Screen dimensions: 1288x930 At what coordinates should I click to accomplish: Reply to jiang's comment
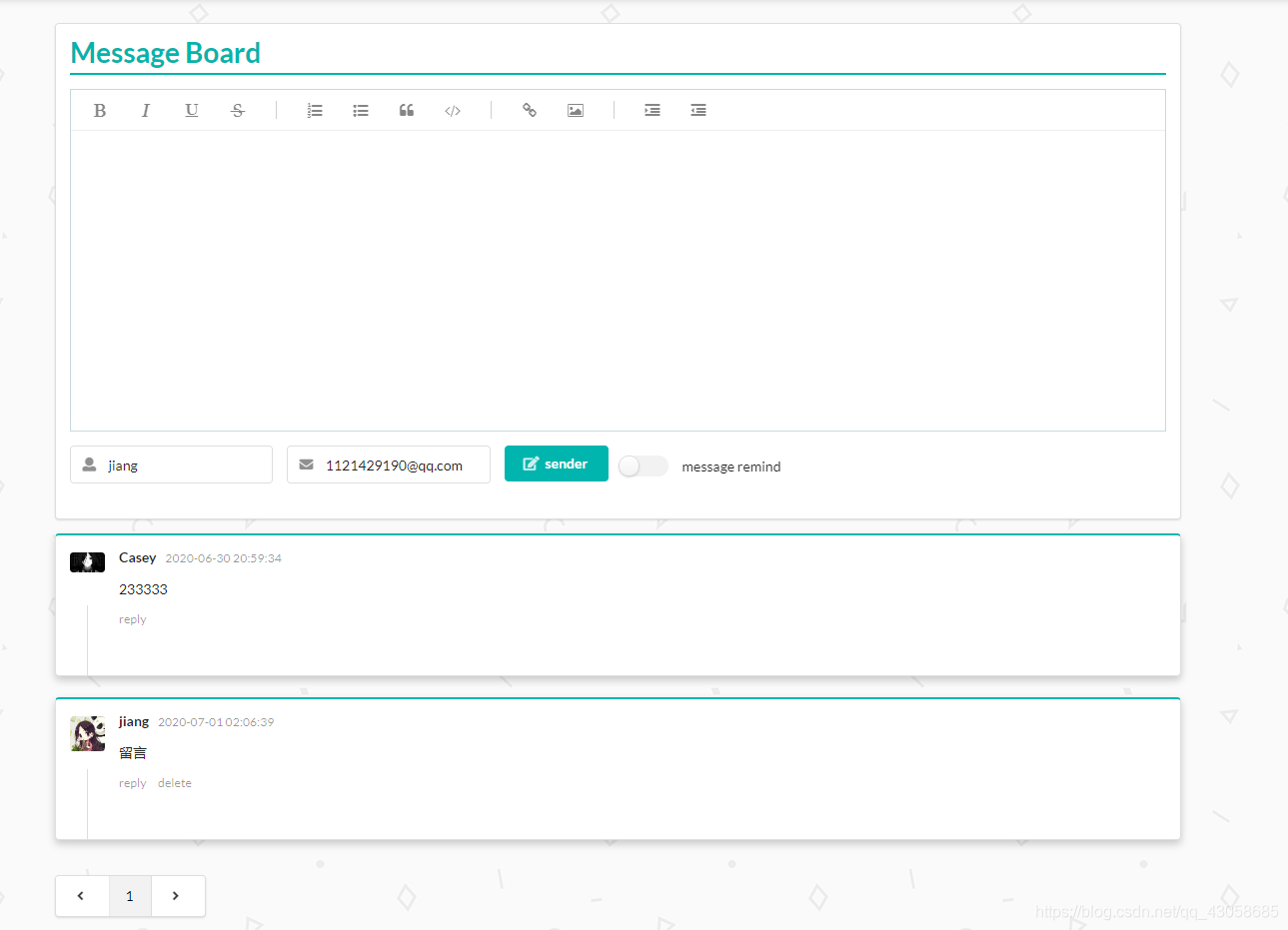click(x=133, y=783)
